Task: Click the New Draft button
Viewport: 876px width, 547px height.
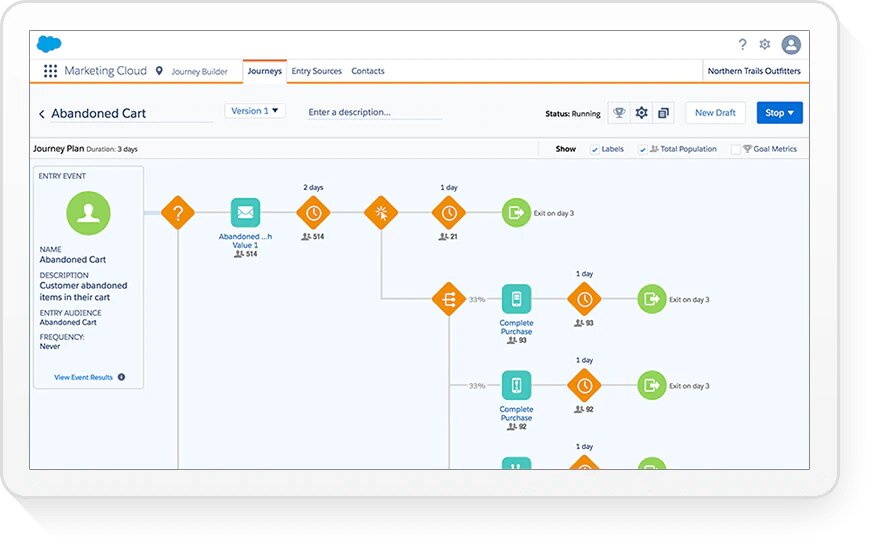Action: tap(715, 113)
